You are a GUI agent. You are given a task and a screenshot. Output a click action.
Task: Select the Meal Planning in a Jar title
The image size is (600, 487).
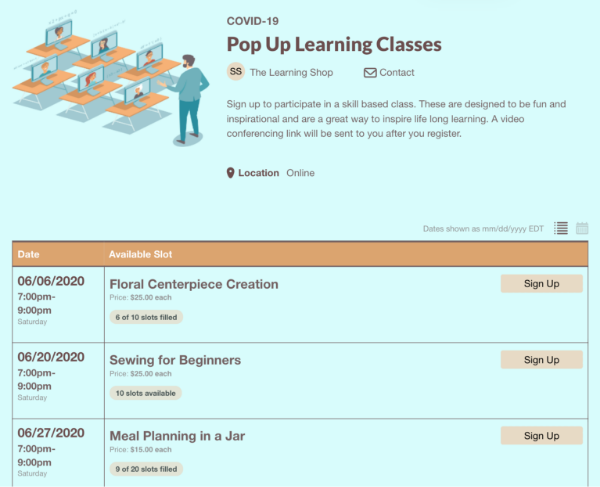click(177, 436)
